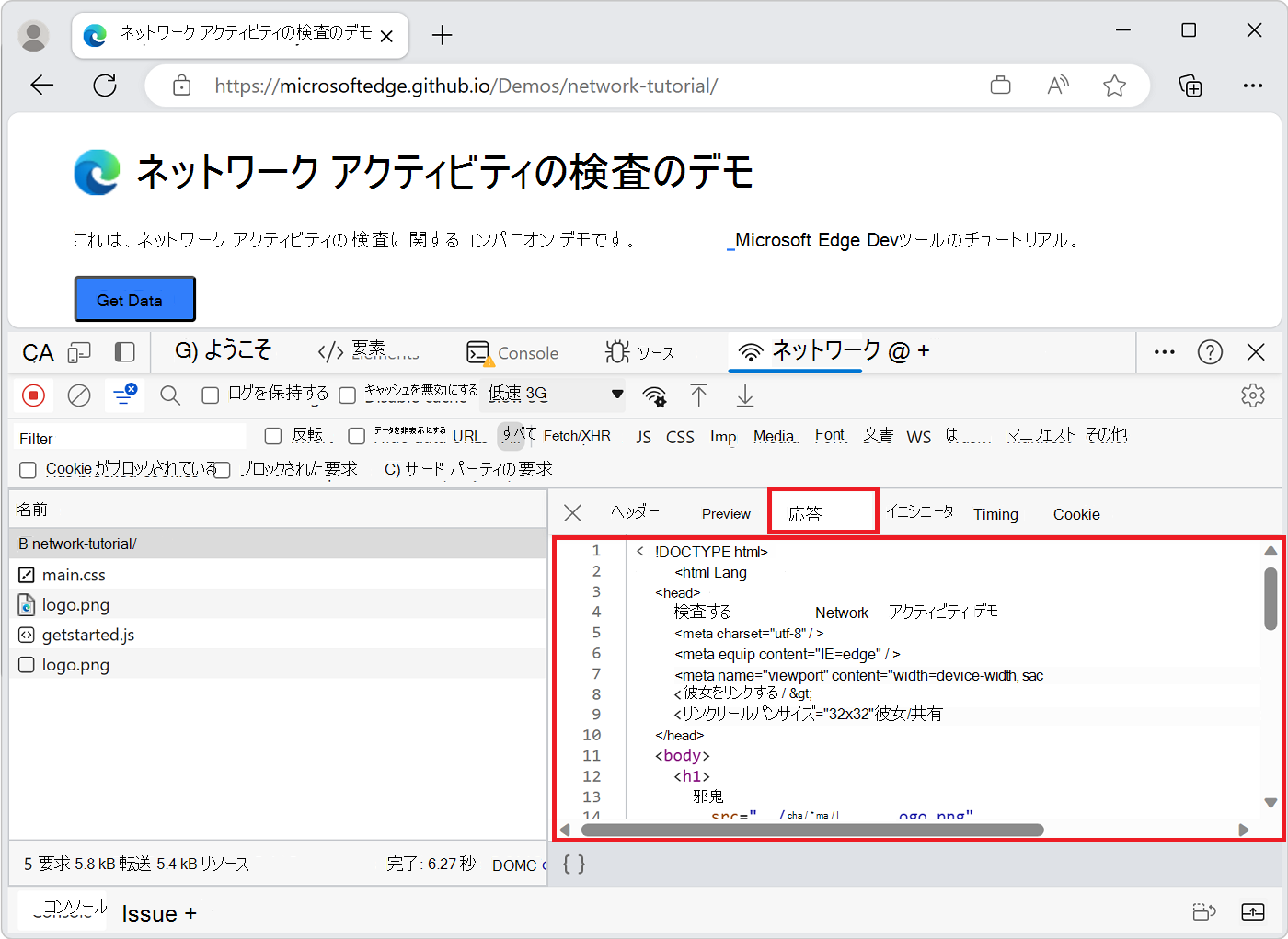The width and height of the screenshot is (1288, 939).
Task: Open the network search magnifier icon
Action: pyautogui.click(x=169, y=395)
